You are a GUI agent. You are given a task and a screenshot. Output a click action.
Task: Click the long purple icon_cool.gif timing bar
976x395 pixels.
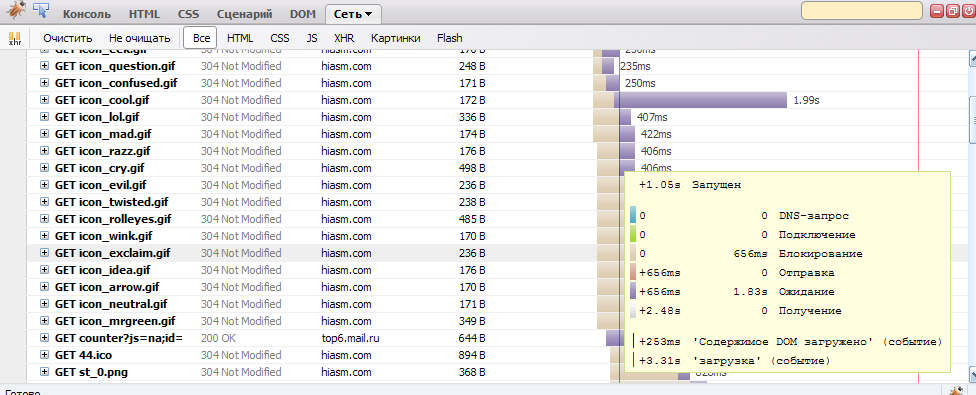(703, 100)
